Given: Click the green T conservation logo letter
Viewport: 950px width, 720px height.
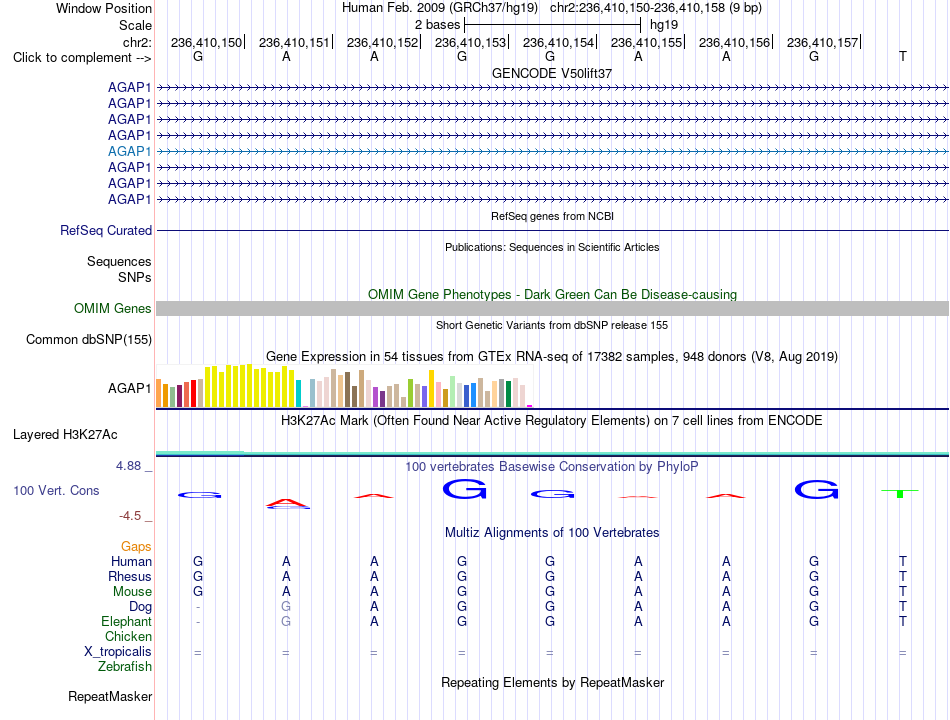Looking at the screenshot, I should (x=900, y=493).
